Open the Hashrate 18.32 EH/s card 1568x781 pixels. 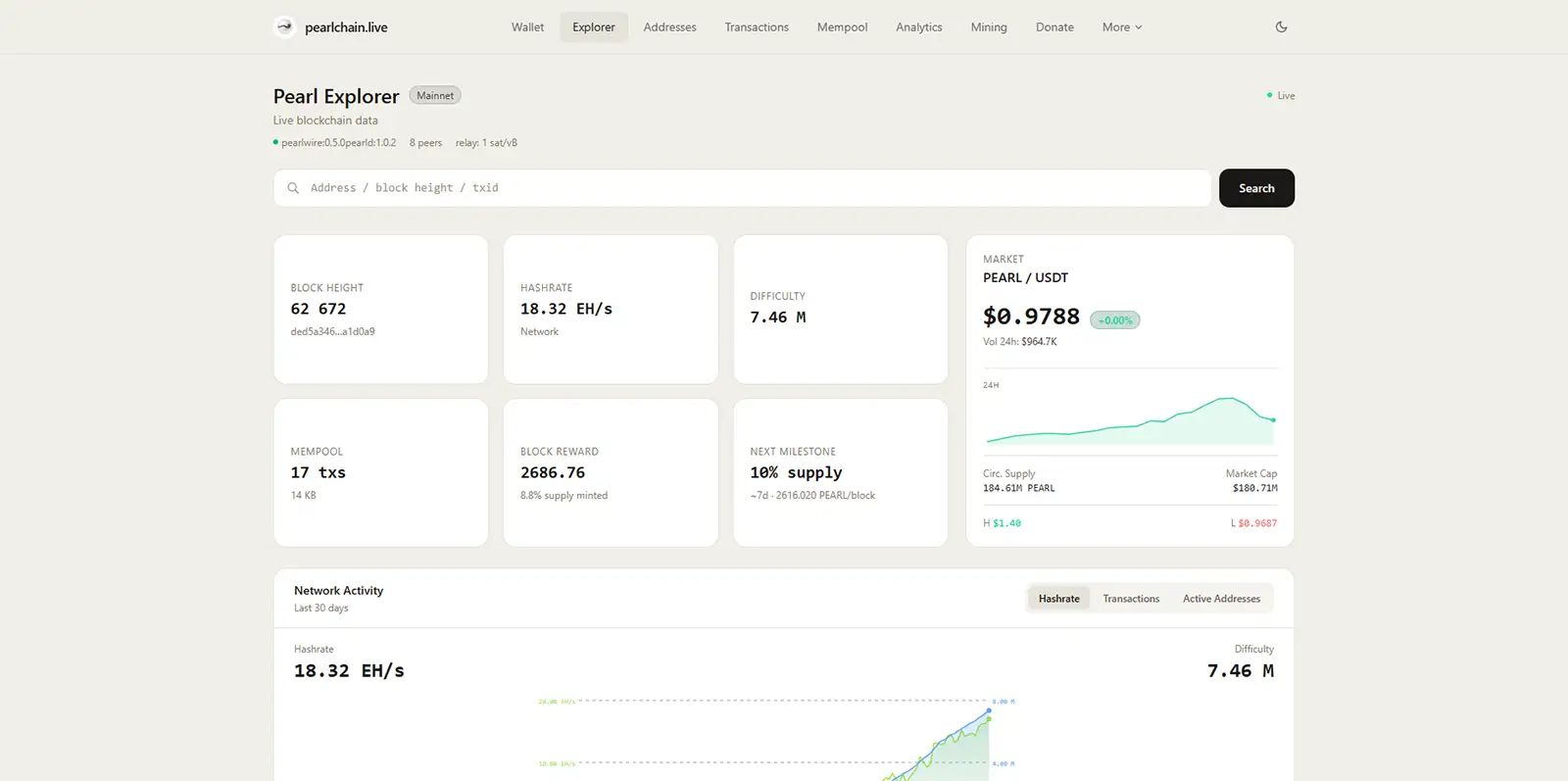[611, 310]
